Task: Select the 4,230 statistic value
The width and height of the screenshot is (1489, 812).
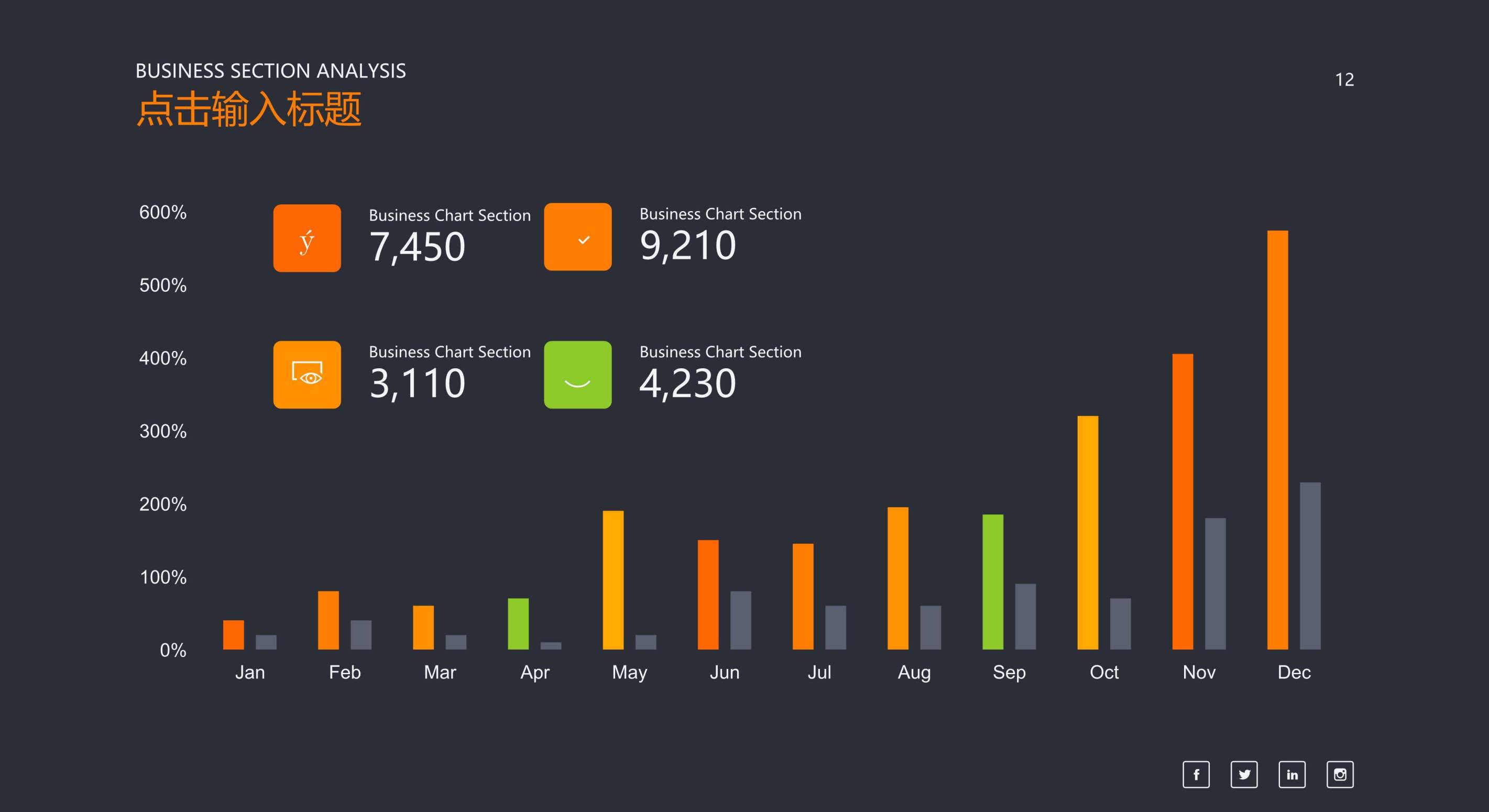Action: (x=687, y=383)
